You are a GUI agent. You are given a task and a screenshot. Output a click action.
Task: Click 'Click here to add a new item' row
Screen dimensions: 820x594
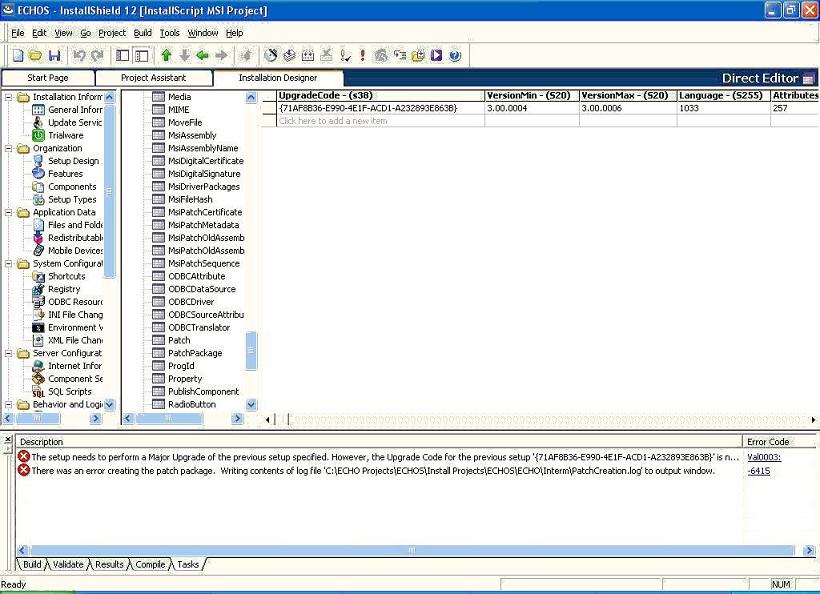333,121
